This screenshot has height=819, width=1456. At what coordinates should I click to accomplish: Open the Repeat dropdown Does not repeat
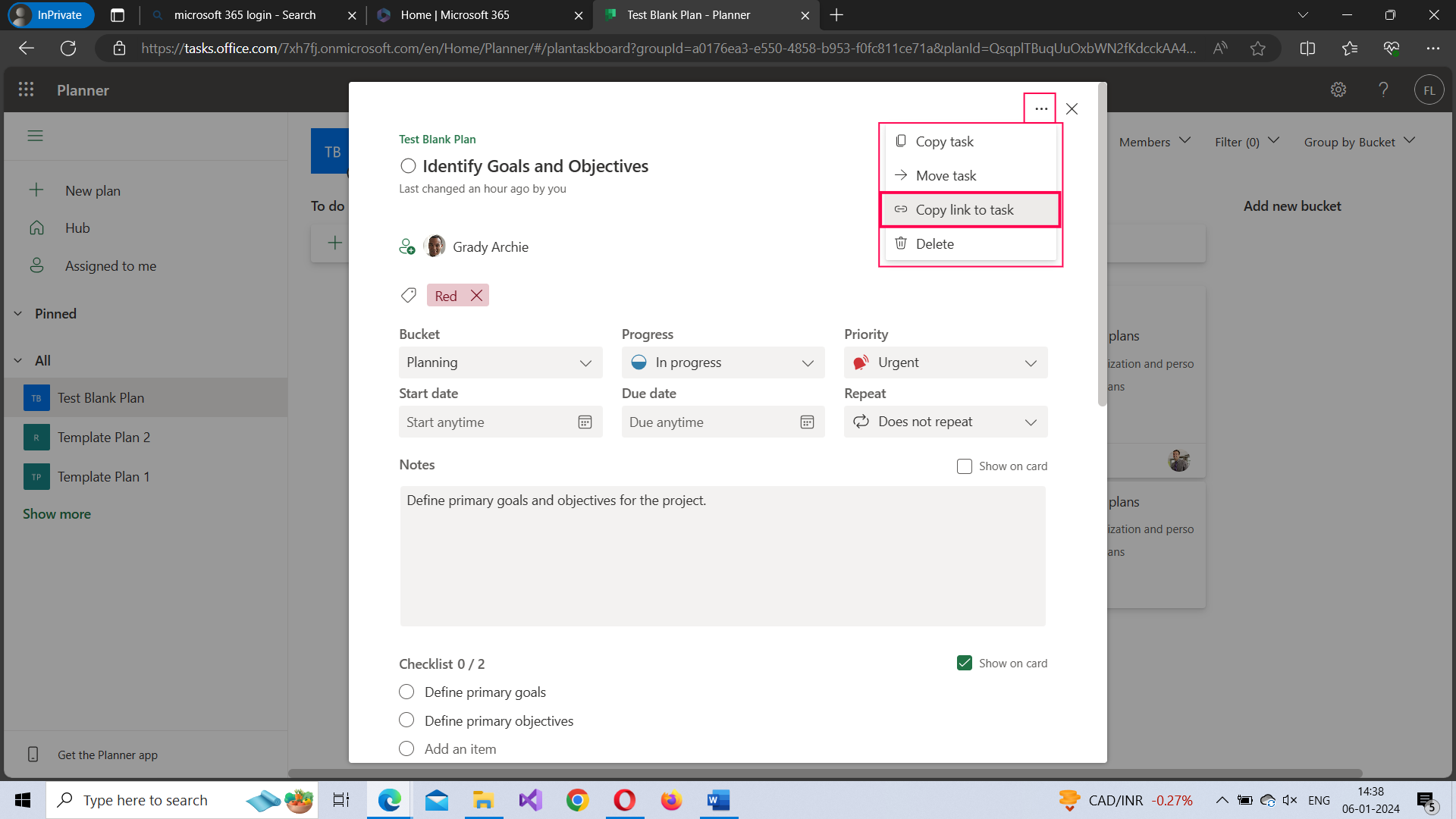[x=946, y=422]
